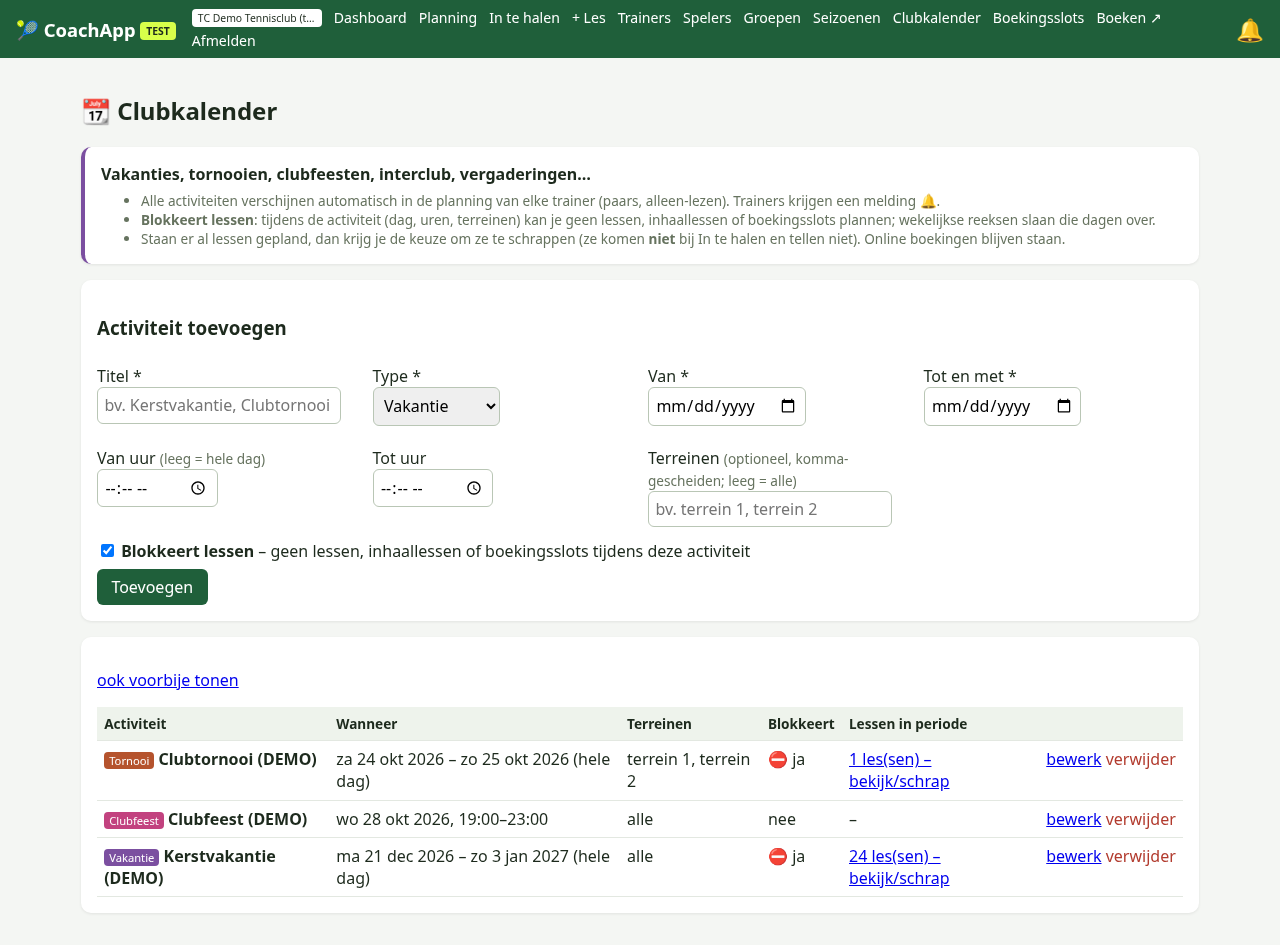Edit the Clubfeest (DEMO) activity

tap(1074, 819)
